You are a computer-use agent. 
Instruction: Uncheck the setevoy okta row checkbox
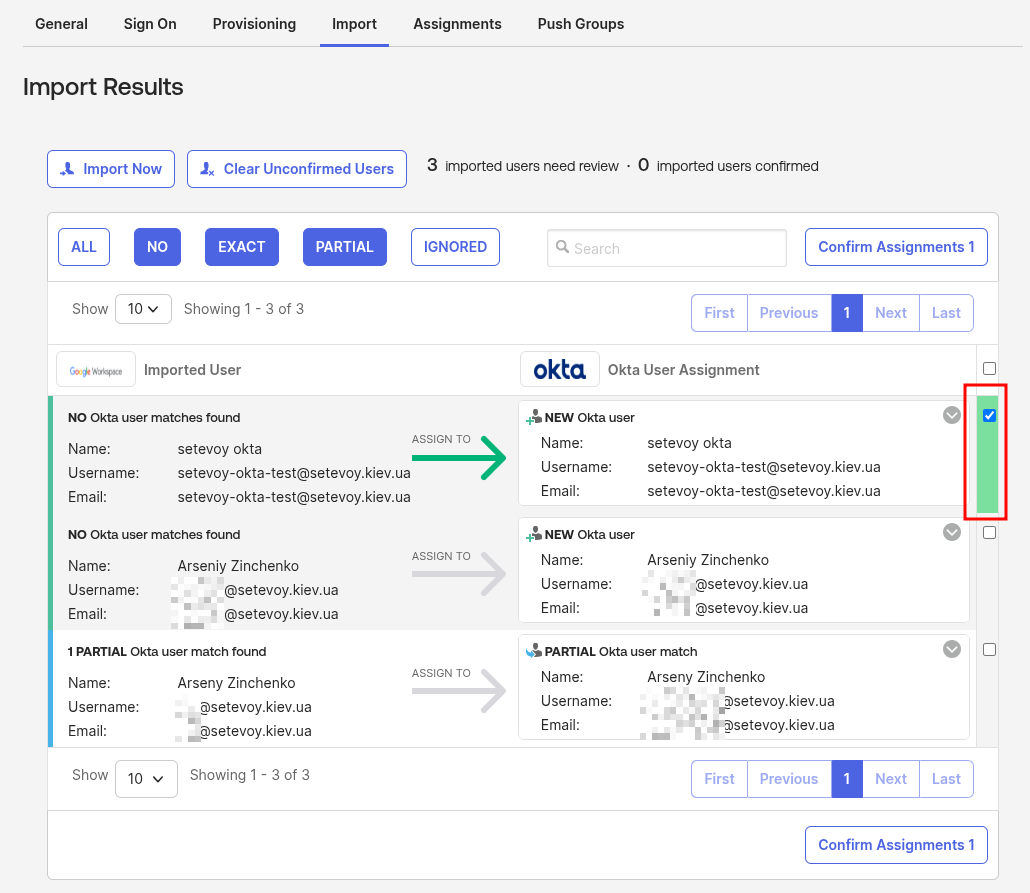click(x=989, y=416)
